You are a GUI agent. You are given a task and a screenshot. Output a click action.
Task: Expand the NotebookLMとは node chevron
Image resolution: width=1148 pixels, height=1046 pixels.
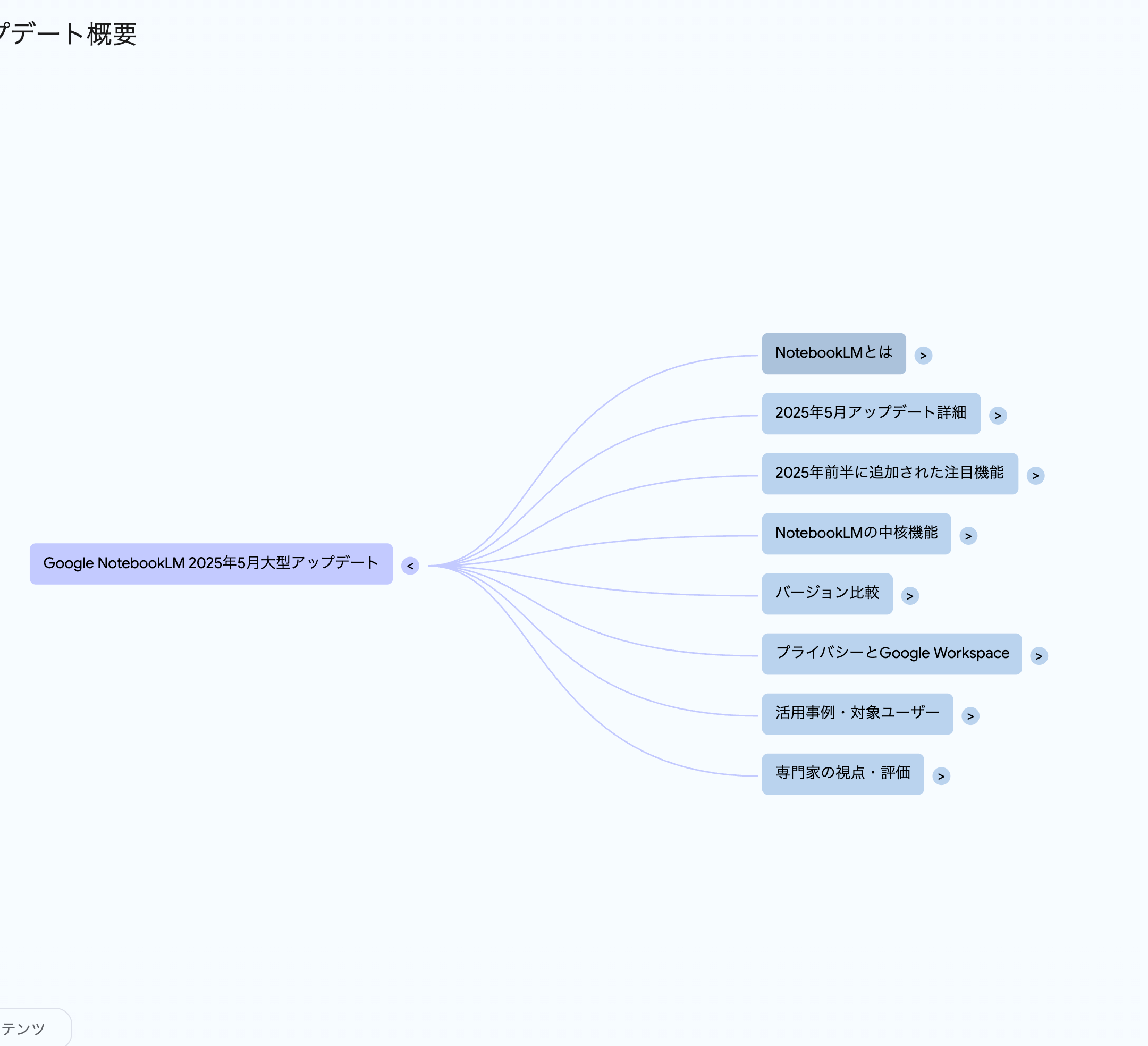click(x=923, y=355)
